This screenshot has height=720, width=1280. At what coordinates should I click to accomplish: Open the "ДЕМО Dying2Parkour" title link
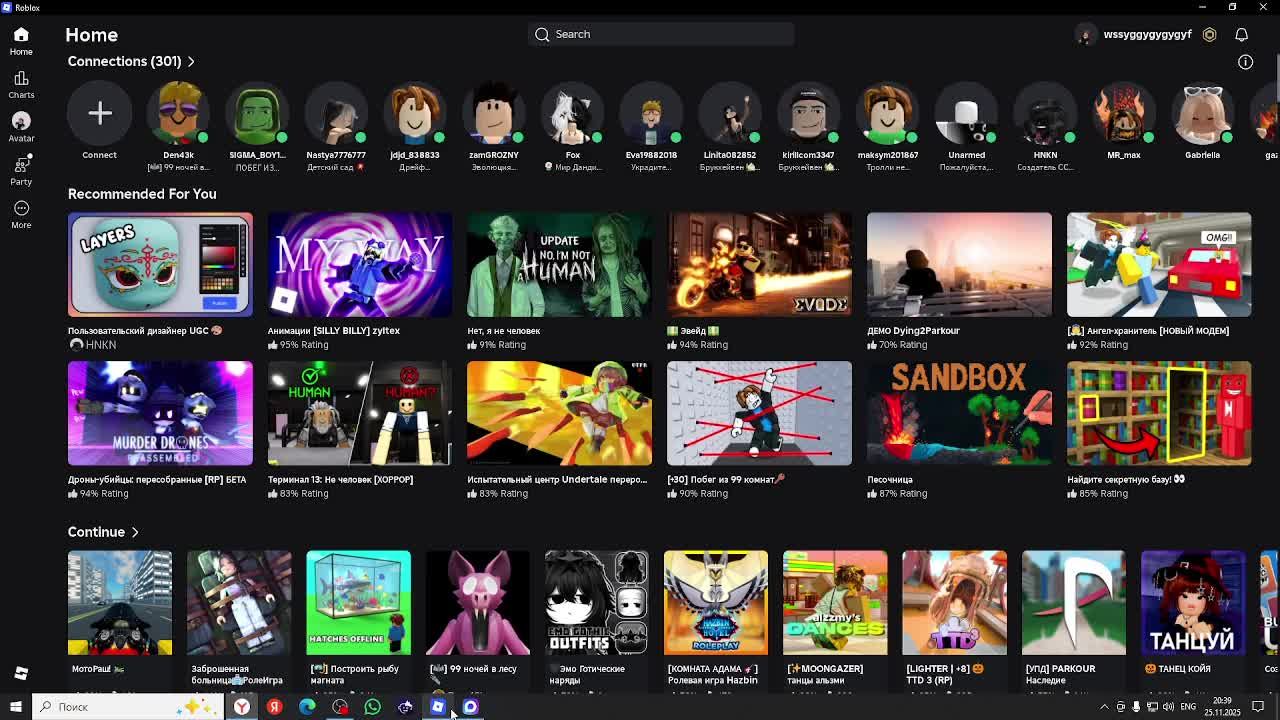click(x=913, y=331)
